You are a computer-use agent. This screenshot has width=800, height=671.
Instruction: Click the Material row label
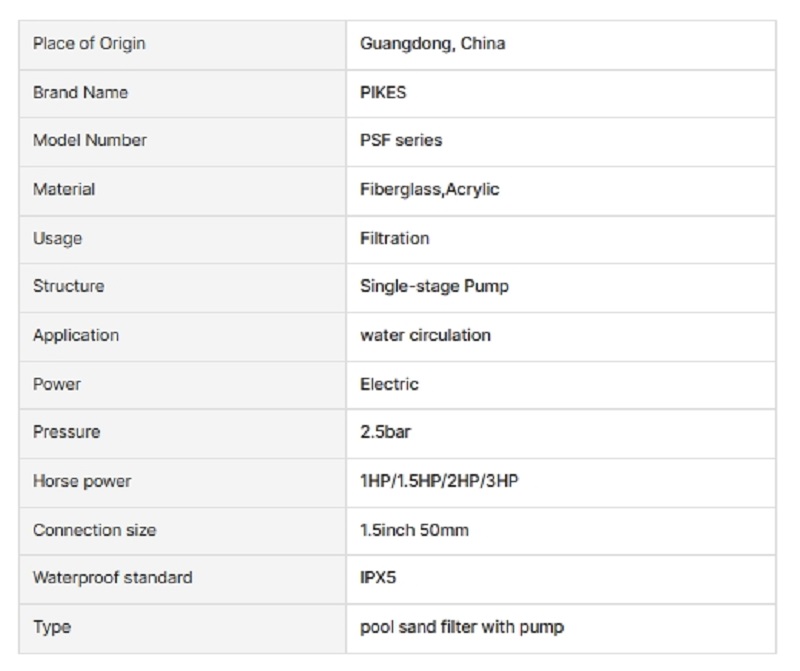(63, 189)
